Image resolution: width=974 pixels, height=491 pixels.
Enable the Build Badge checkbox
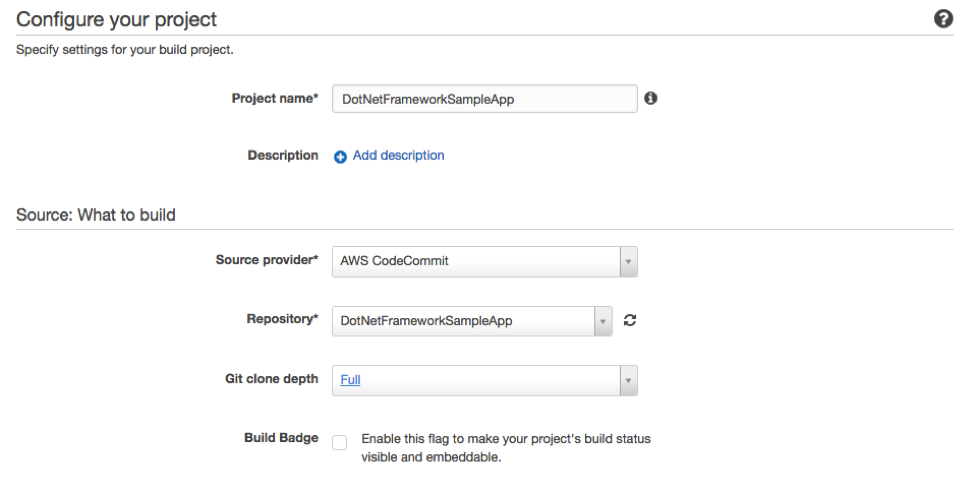click(x=340, y=442)
